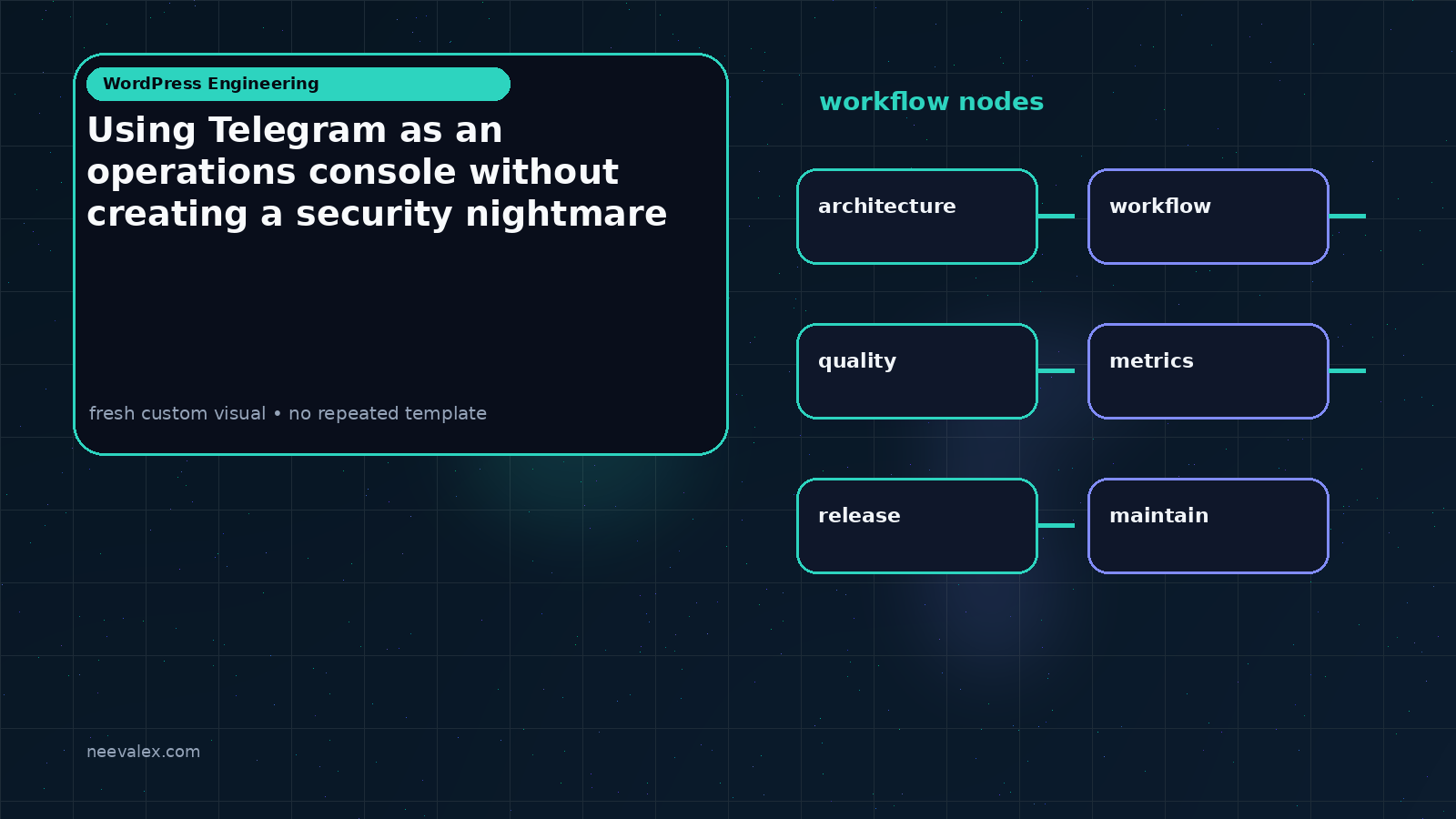Open the maintain node
1456x819 pixels.
pos(1208,526)
